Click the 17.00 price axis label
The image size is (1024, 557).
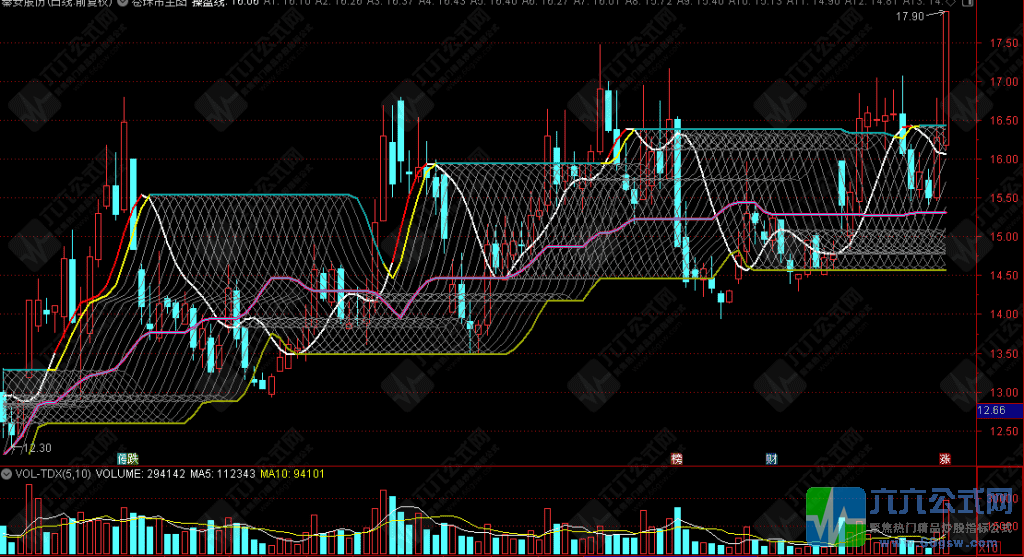pyautogui.click(x=1004, y=82)
